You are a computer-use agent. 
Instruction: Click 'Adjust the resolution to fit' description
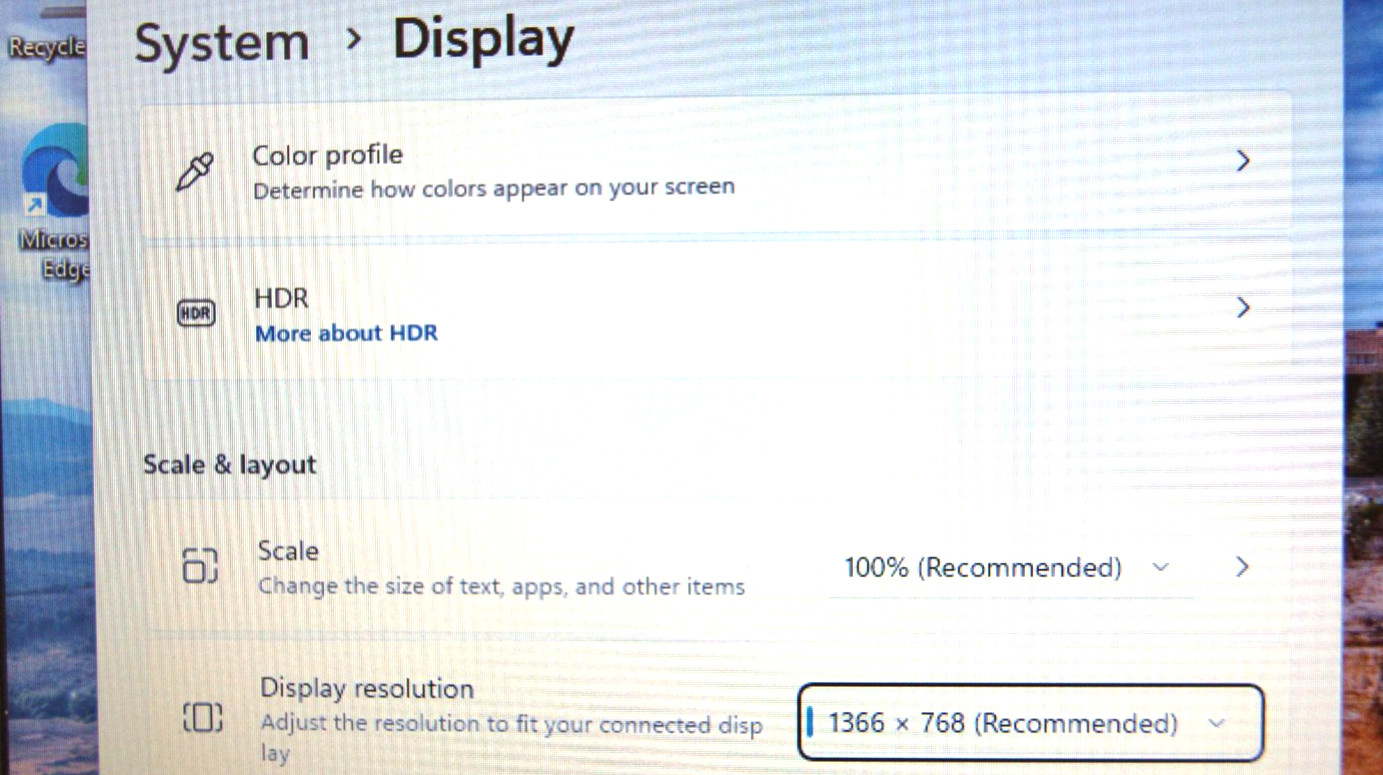pyautogui.click(x=511, y=736)
